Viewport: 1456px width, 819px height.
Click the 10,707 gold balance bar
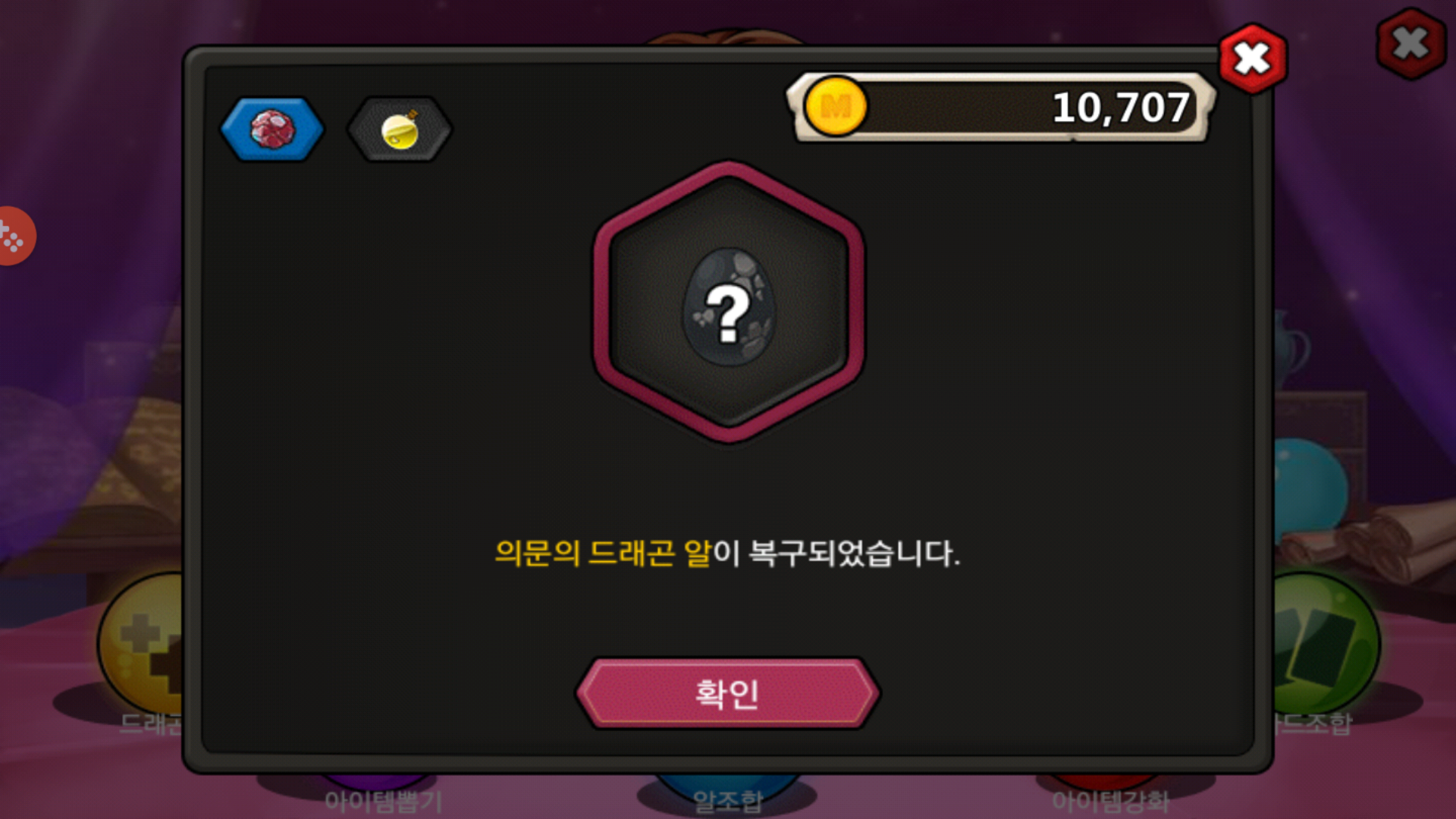coord(1001,107)
